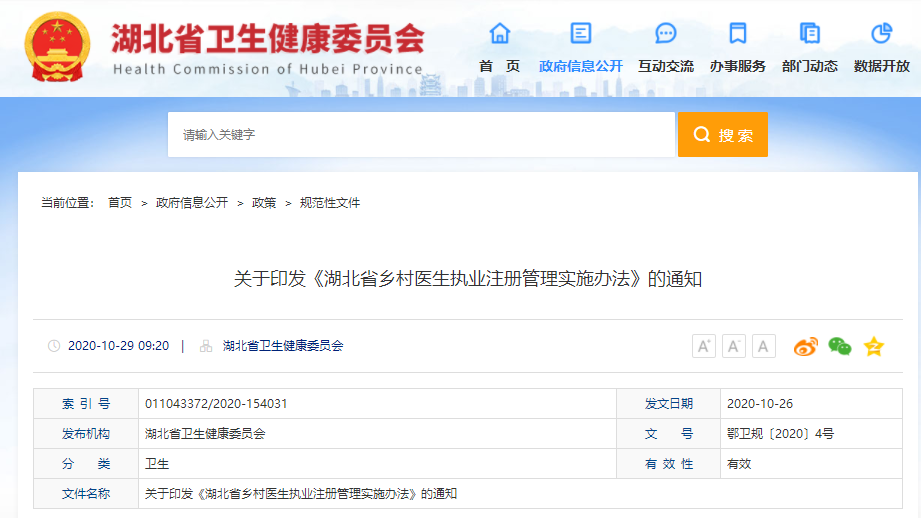Share the article via WeChat icon
Screen dimensions: 921x518
click(839, 347)
